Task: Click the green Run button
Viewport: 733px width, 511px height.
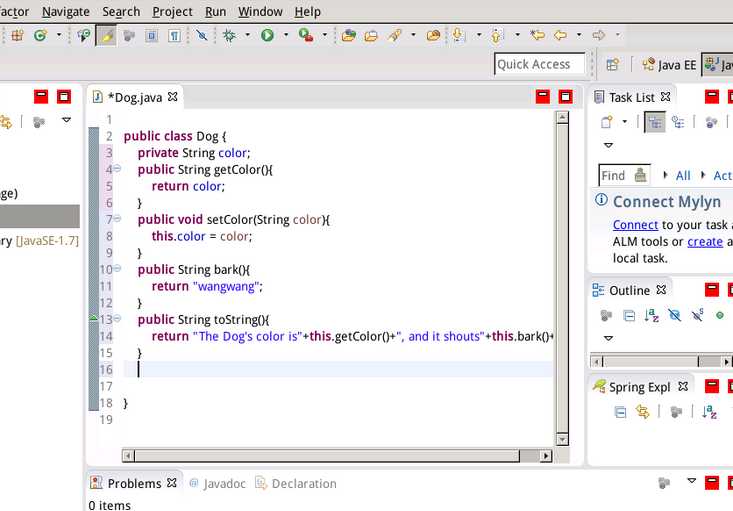Action: click(x=267, y=35)
